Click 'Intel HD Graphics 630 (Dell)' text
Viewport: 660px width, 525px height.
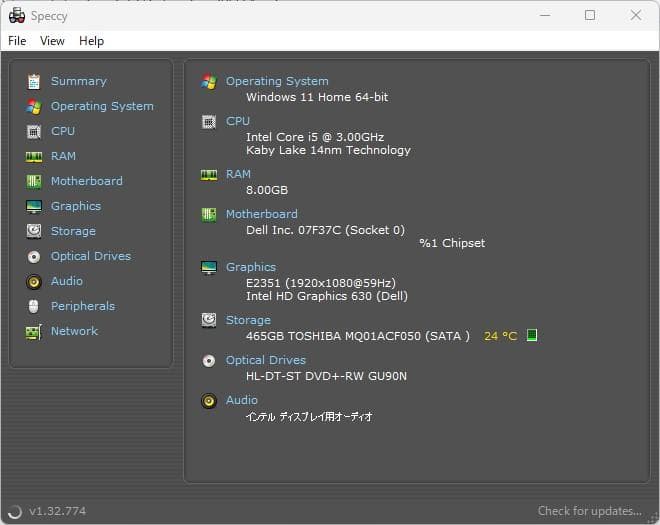pos(327,296)
